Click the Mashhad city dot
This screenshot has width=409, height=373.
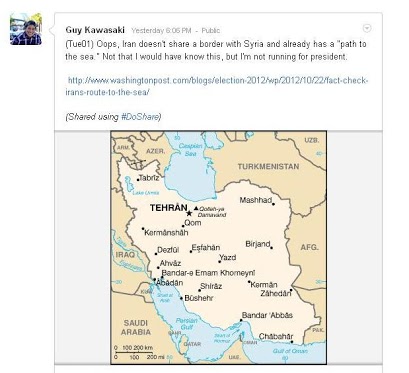click(273, 204)
